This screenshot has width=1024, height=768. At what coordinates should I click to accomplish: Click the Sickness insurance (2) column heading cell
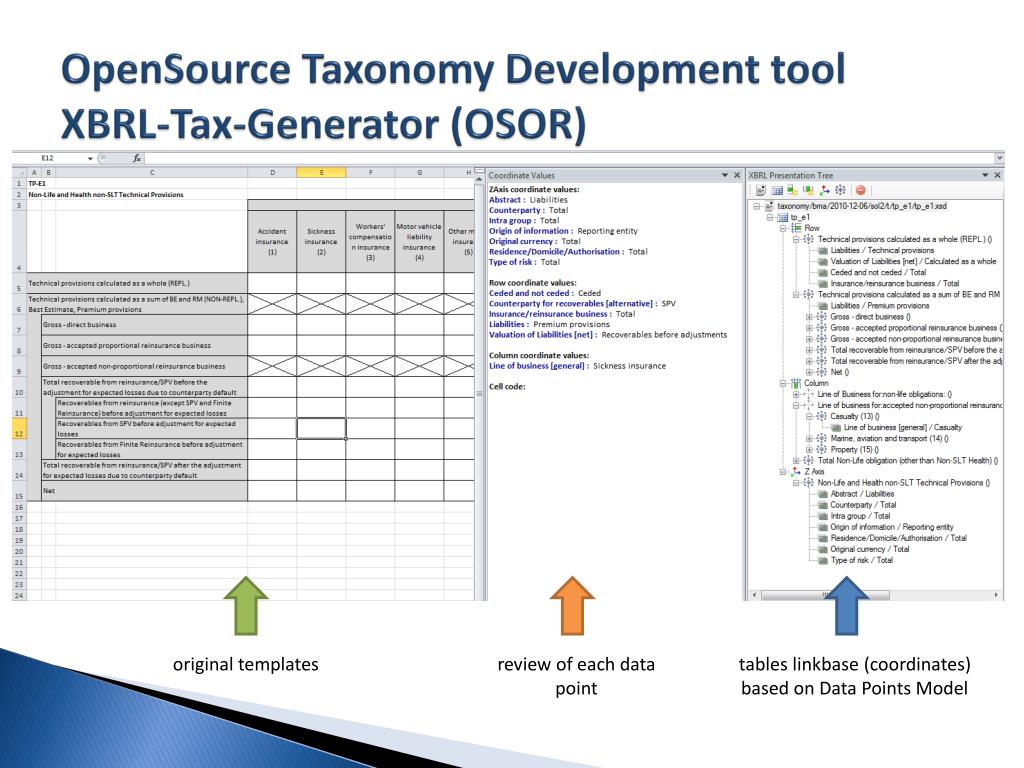tap(321, 242)
